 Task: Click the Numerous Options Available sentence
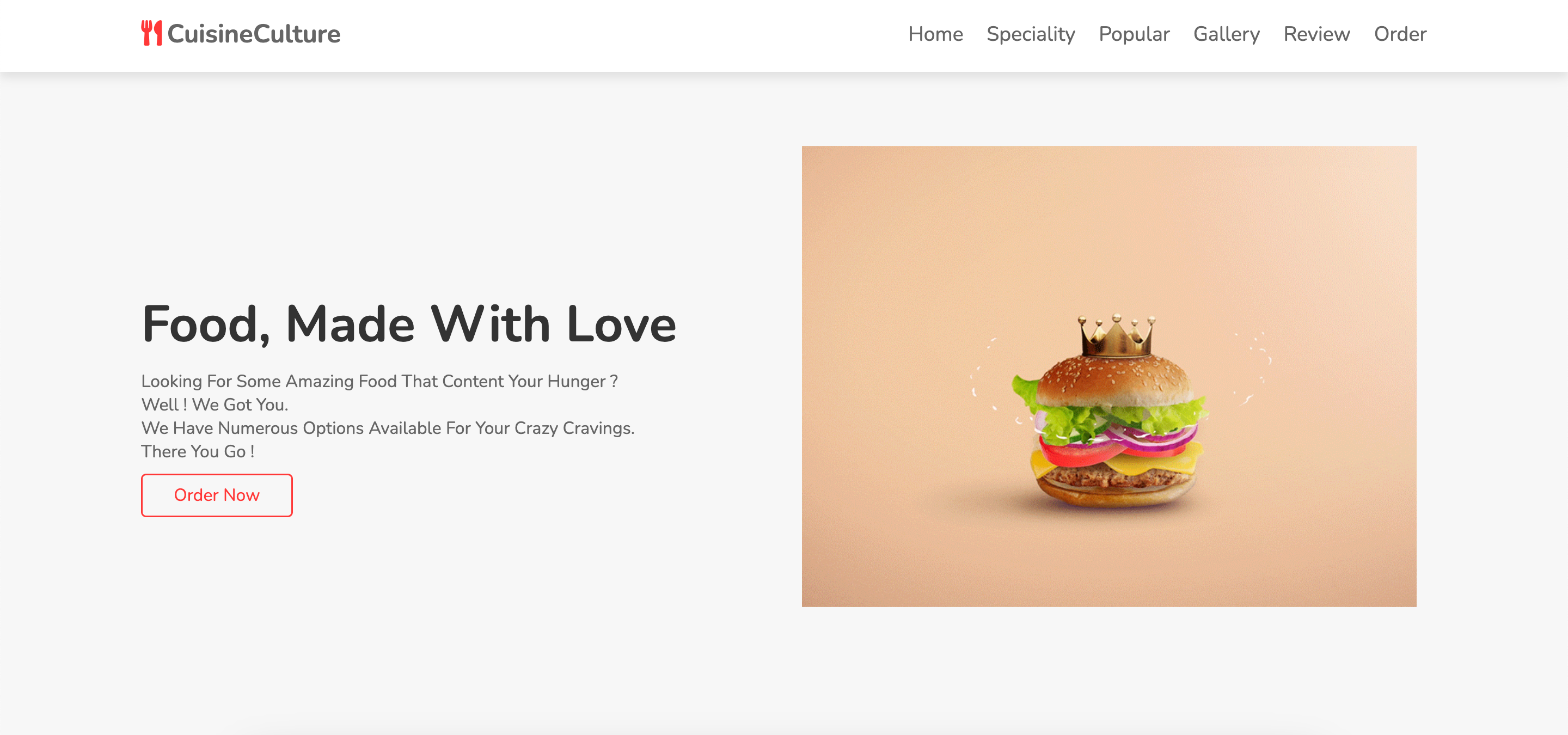[388, 428]
